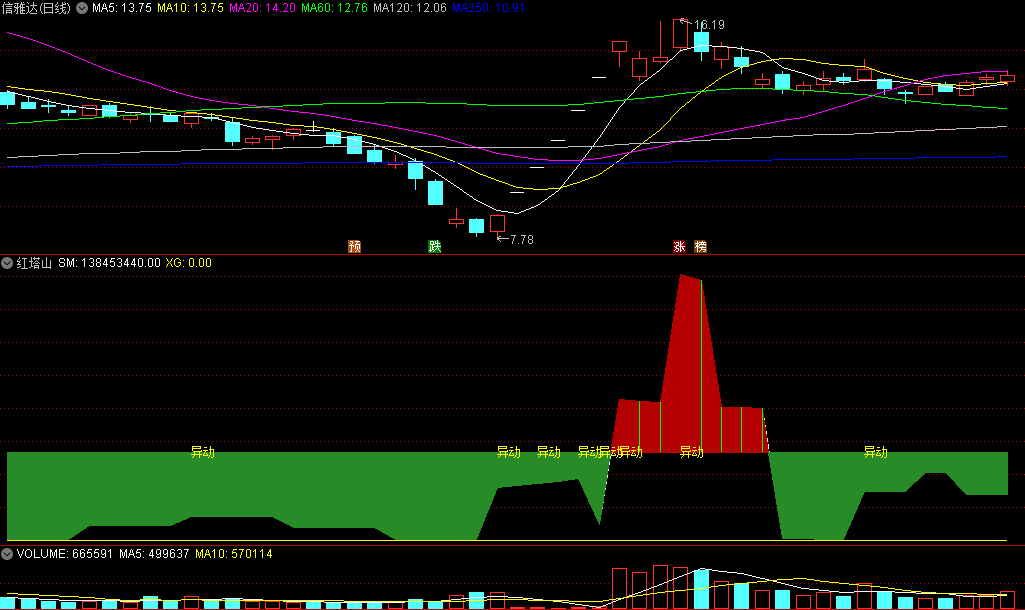
Task: Click the VOLUME: 665591 readout
Action: pos(65,554)
